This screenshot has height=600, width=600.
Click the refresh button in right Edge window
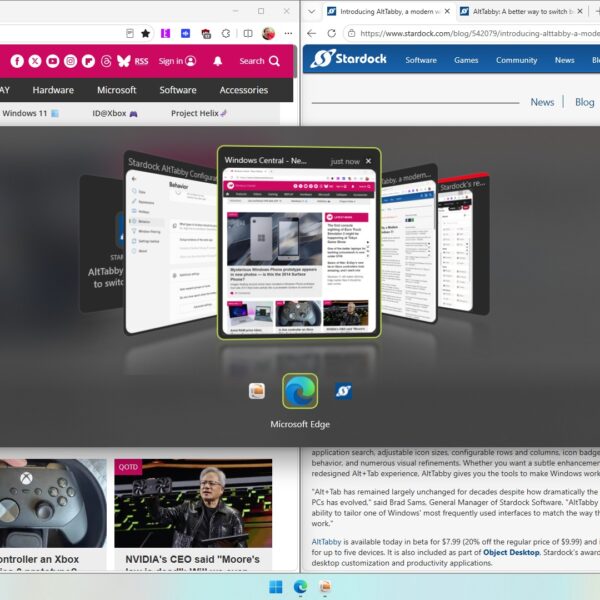pos(332,34)
